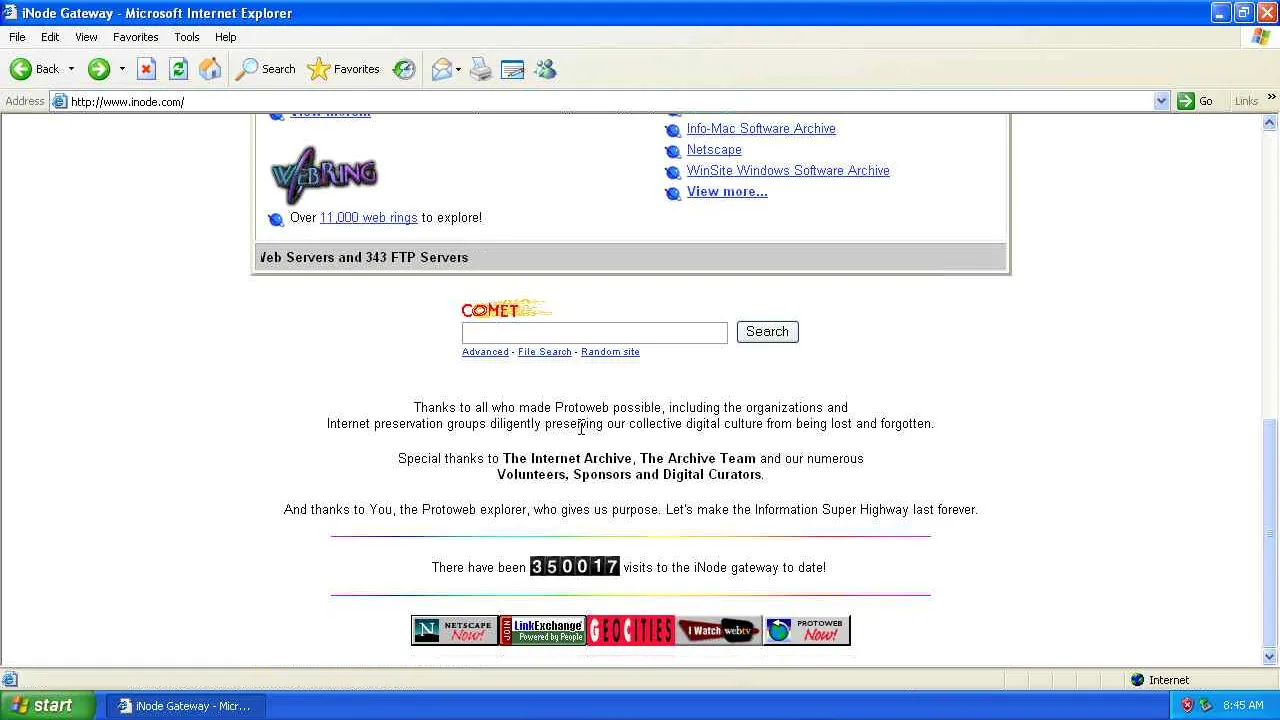Click the page scrollbar up arrow

[1270, 123]
